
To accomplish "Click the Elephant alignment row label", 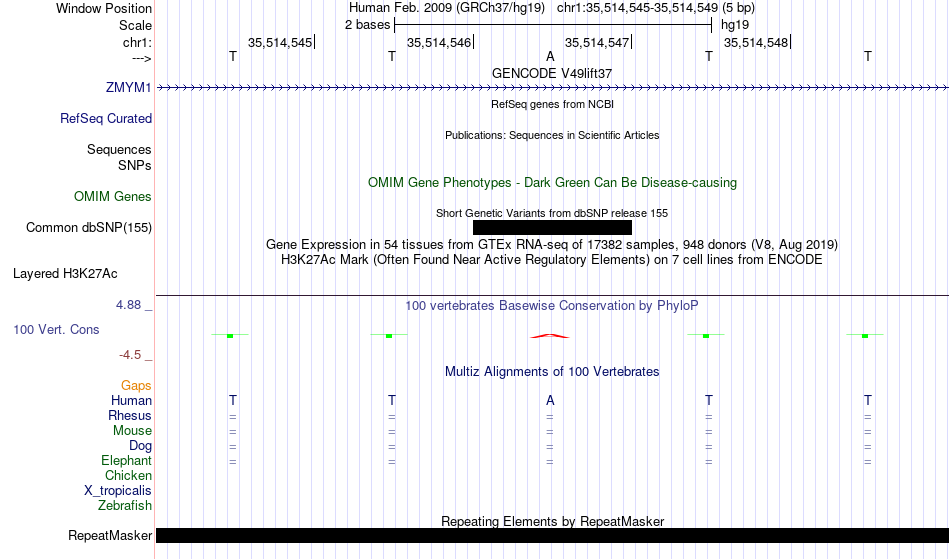I will 127,460.
